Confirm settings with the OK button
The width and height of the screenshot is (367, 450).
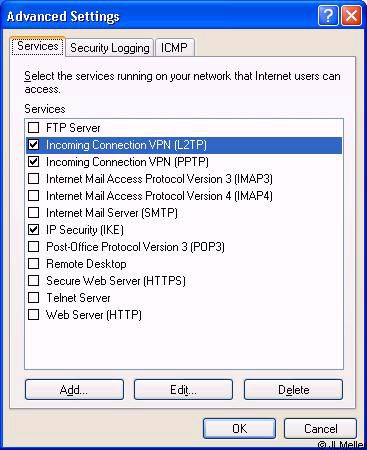tap(239, 429)
